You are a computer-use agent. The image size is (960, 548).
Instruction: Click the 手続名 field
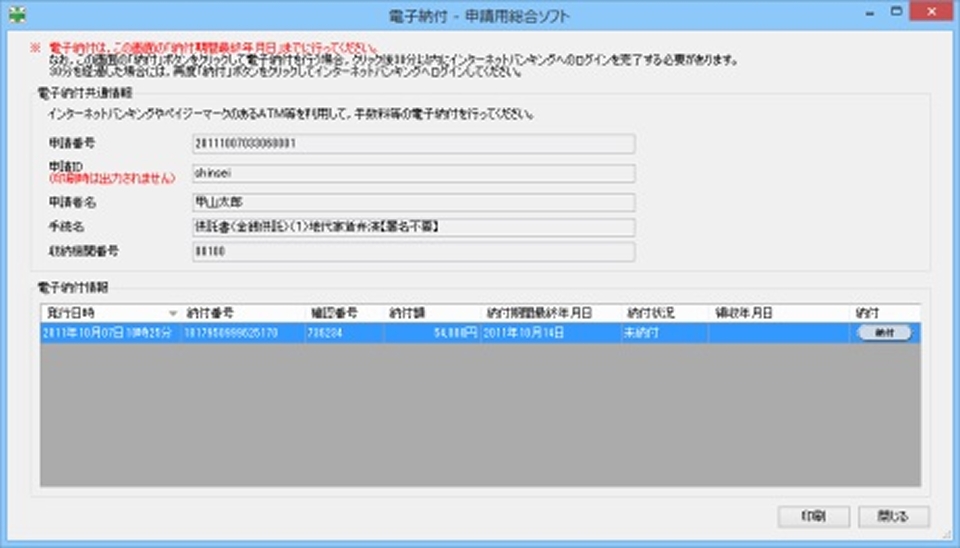point(413,227)
